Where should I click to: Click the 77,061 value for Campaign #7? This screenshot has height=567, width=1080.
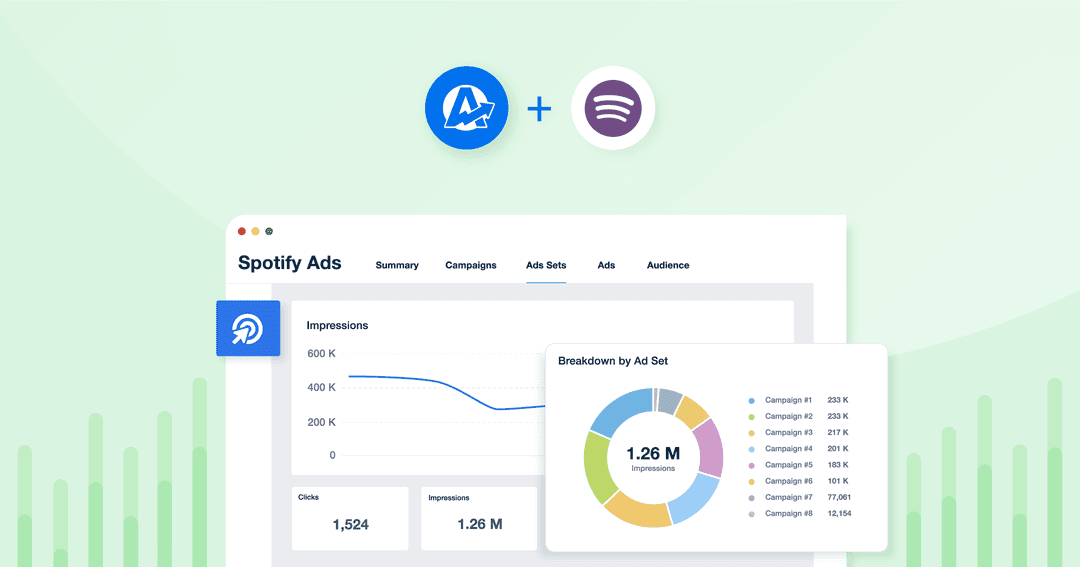840,497
